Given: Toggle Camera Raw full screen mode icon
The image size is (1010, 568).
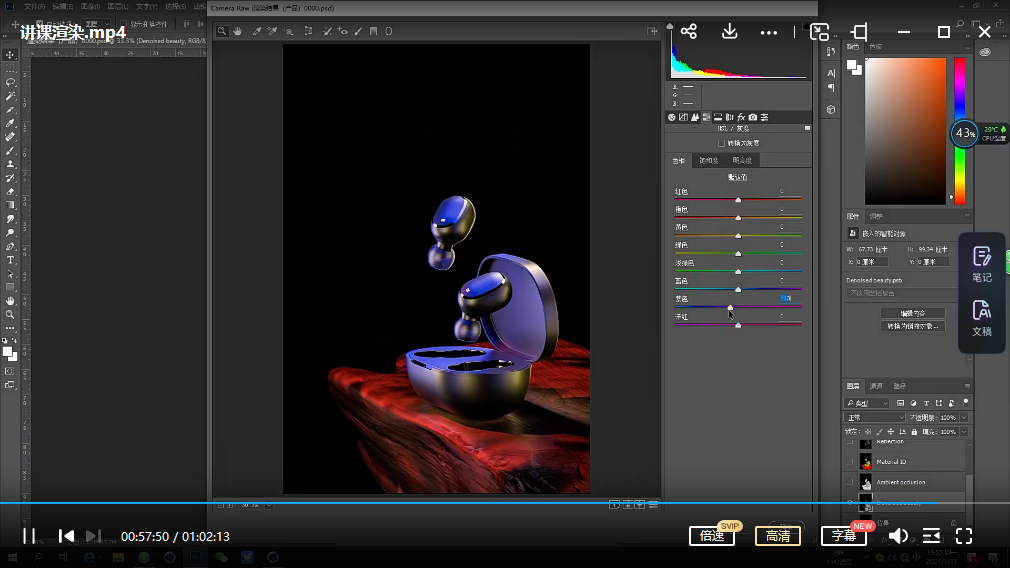Looking at the screenshot, I should [652, 31].
